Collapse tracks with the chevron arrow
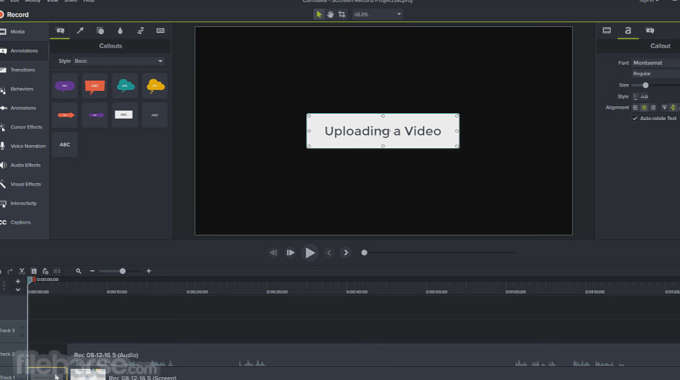Screen dimensions: 680x380 (18, 290)
